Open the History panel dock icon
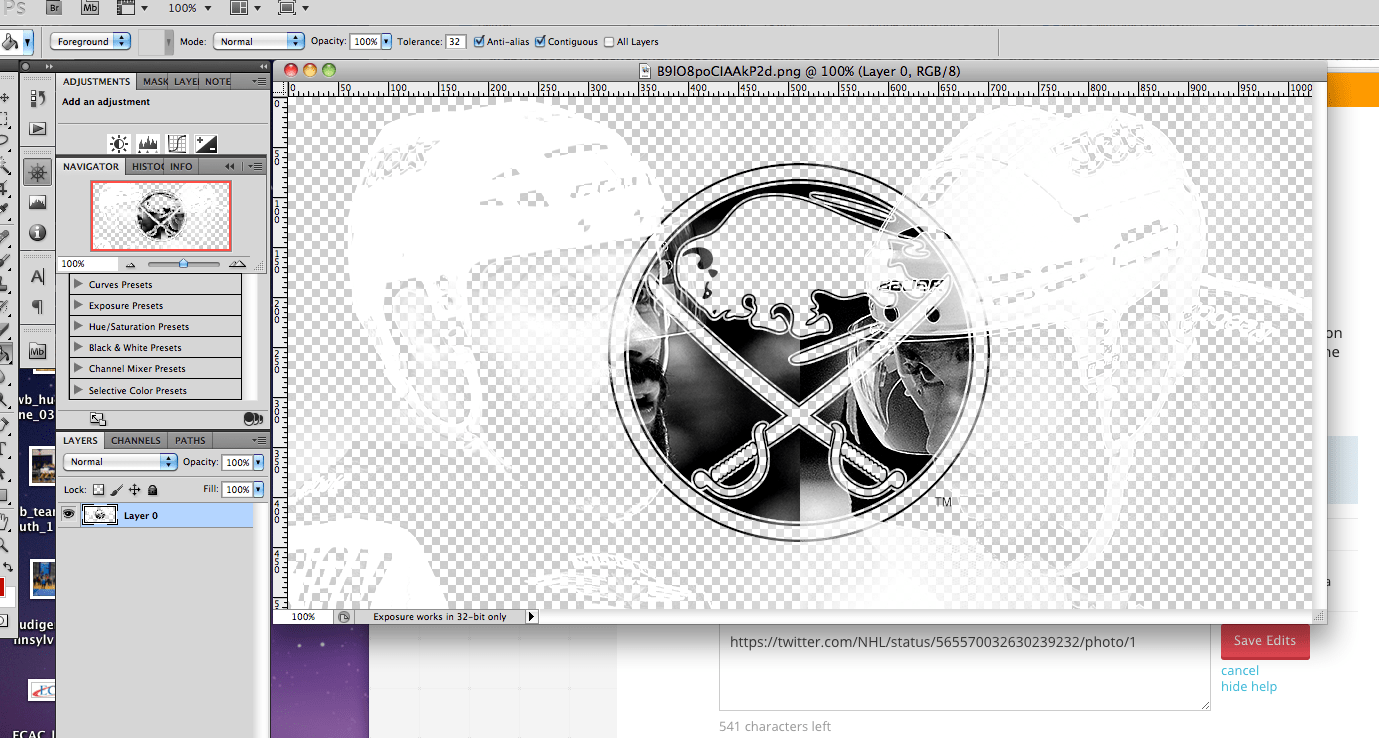The image size is (1379, 738). pyautogui.click(x=38, y=98)
